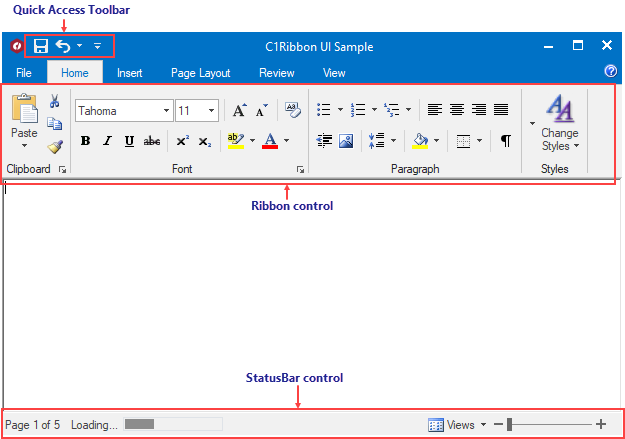The height and width of the screenshot is (439, 625).
Task: Click the Insert Picture icon
Action: tap(346, 141)
